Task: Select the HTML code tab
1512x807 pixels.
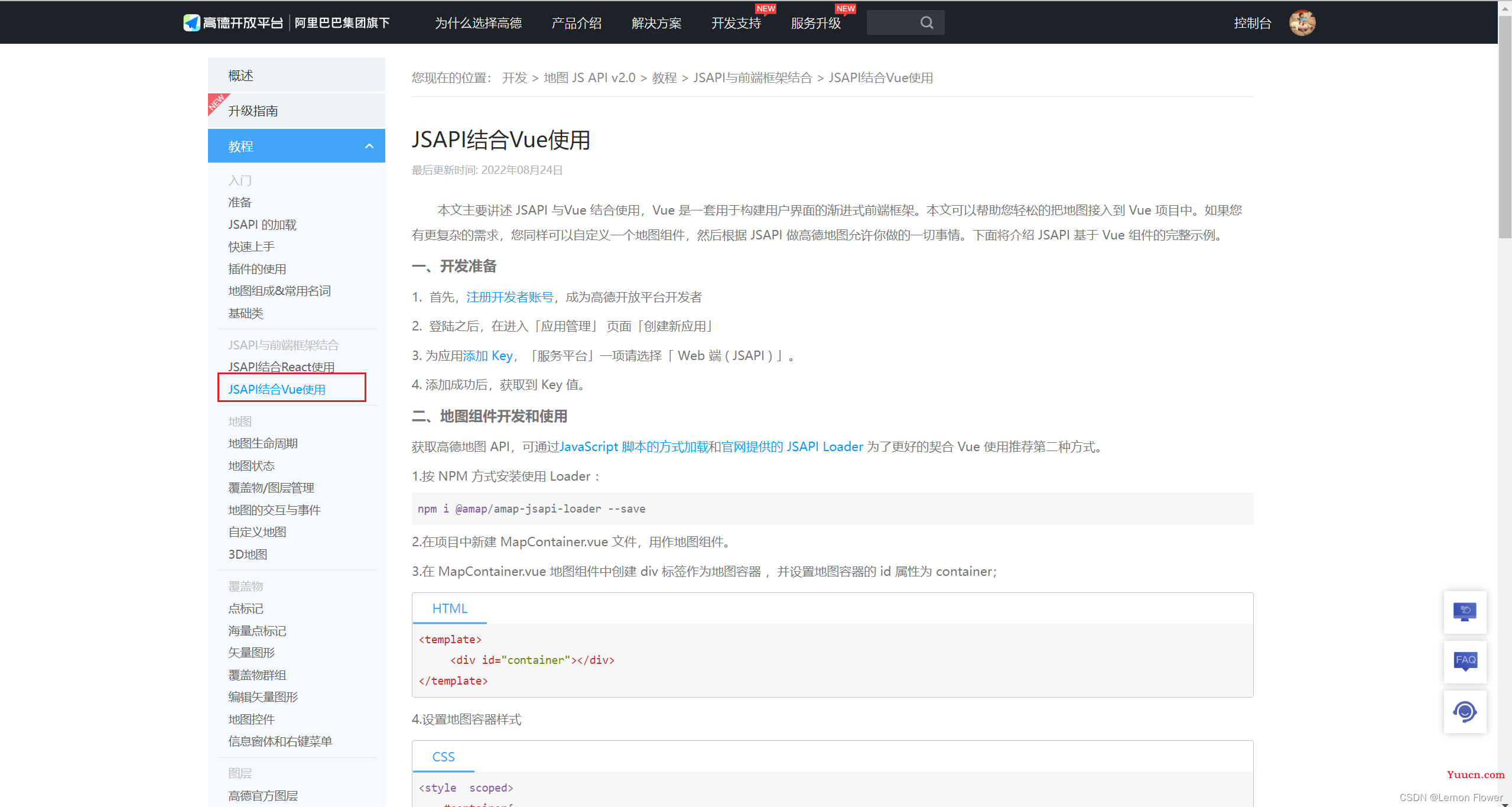Action: point(450,608)
